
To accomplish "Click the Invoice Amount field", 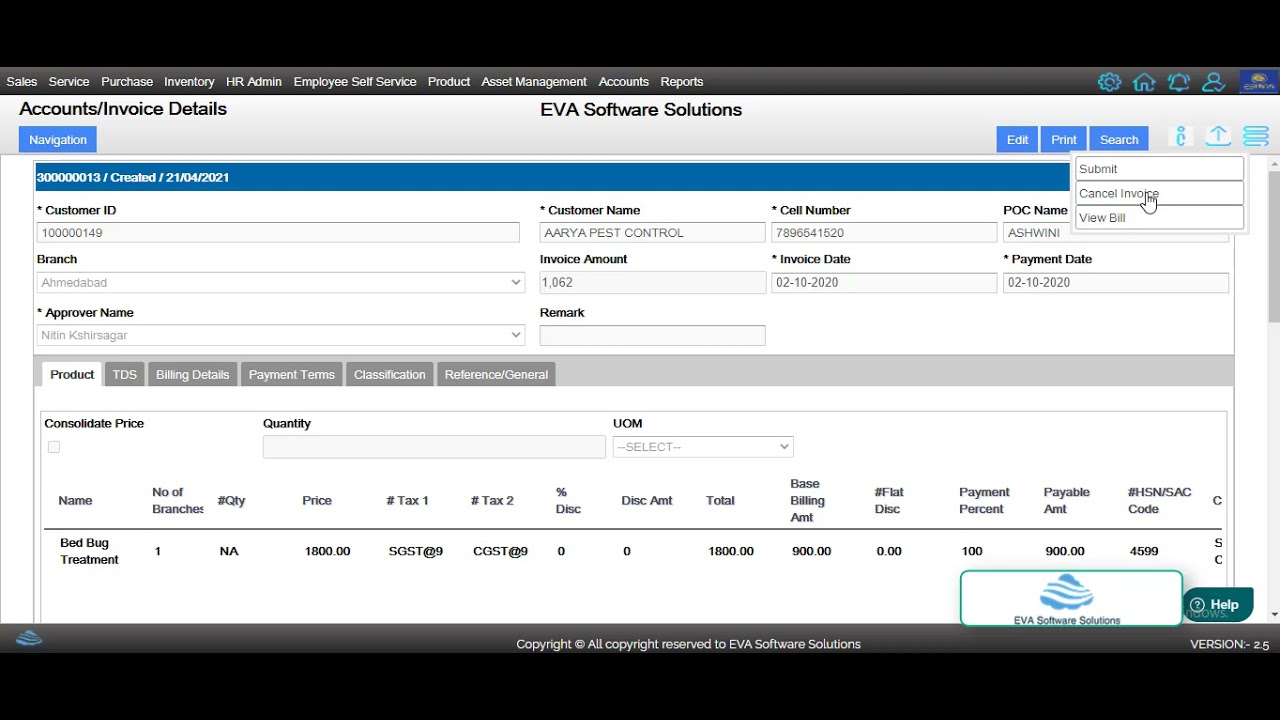I will [652, 283].
